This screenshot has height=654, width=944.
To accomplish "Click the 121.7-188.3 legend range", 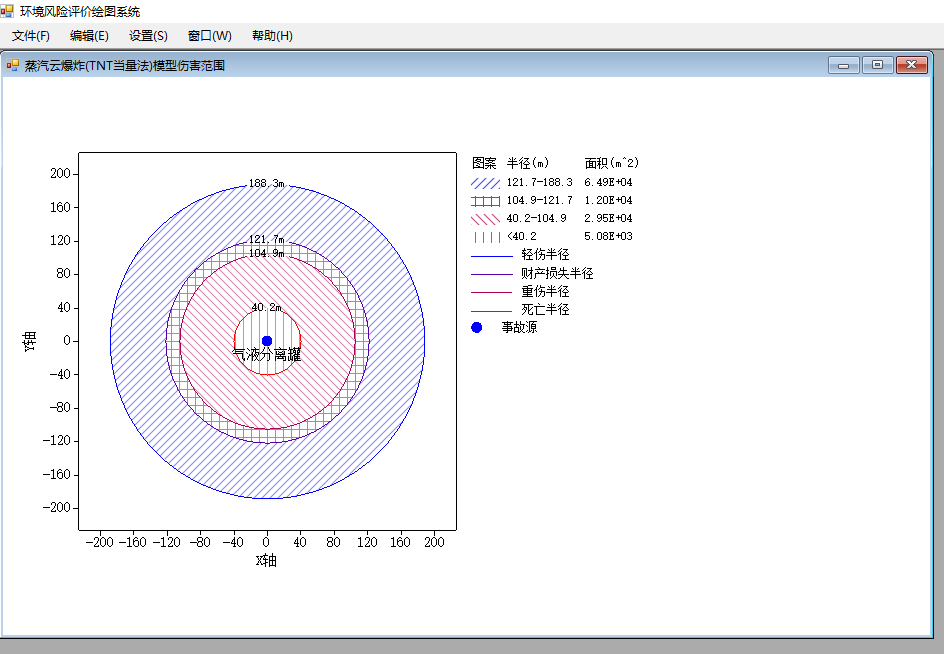I will pos(539,182).
